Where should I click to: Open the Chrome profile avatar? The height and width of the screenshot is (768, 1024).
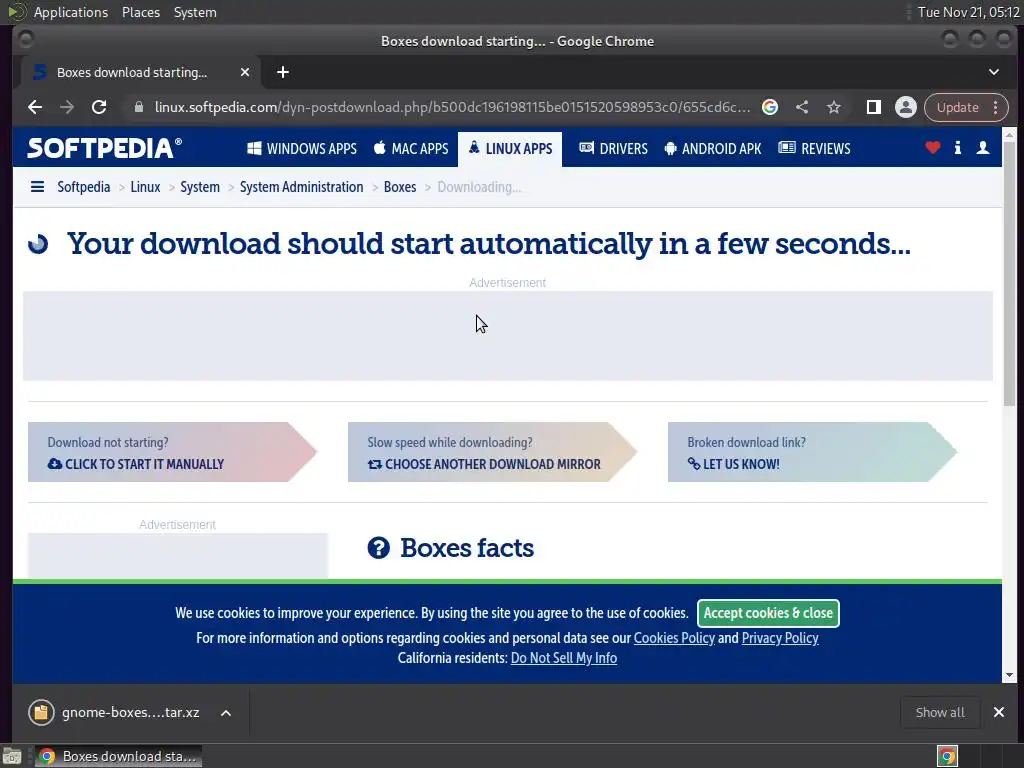(x=906, y=107)
